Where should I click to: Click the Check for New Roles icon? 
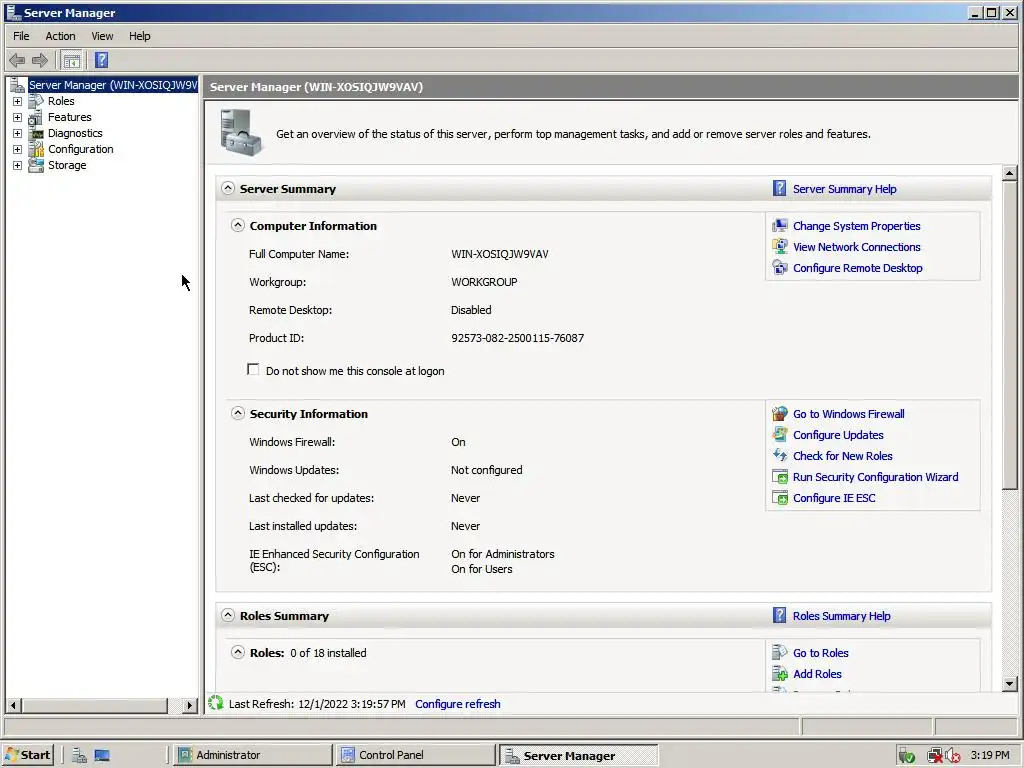(780, 456)
